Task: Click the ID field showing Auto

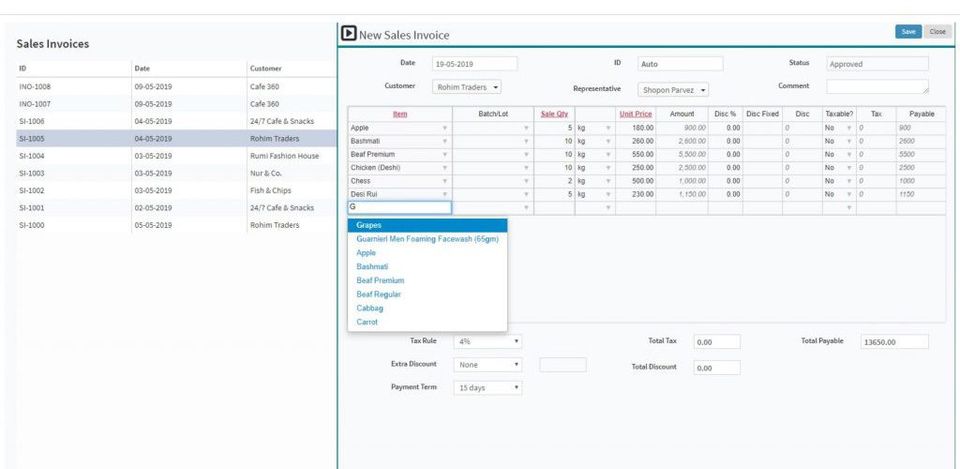Action: (x=680, y=64)
